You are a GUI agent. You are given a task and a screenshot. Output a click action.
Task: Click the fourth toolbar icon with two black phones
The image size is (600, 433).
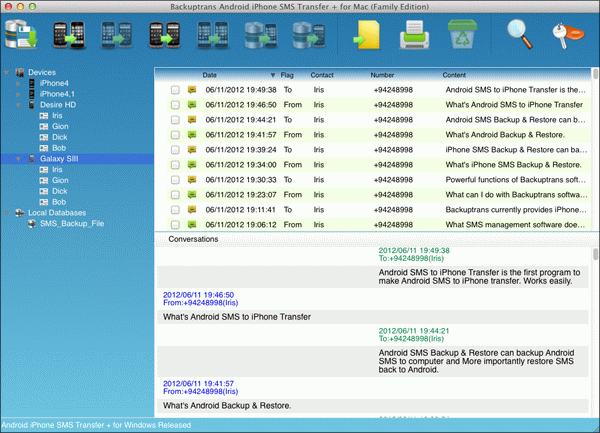pos(165,35)
